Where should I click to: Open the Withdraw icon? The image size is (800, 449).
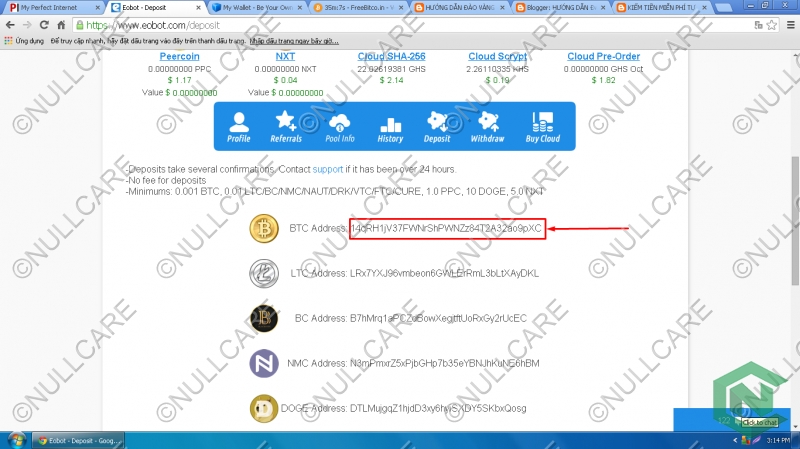tap(488, 126)
